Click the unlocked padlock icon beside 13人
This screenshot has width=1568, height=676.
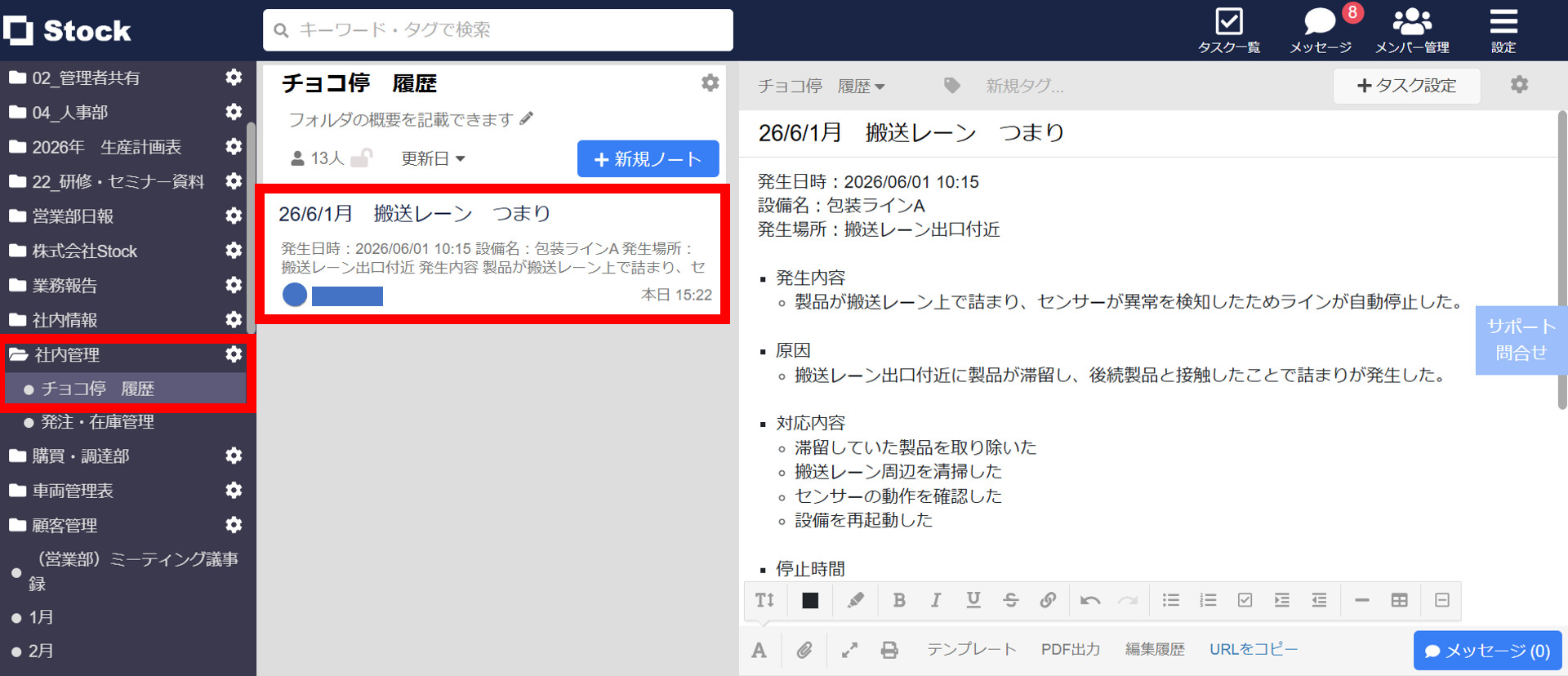pyautogui.click(x=362, y=158)
